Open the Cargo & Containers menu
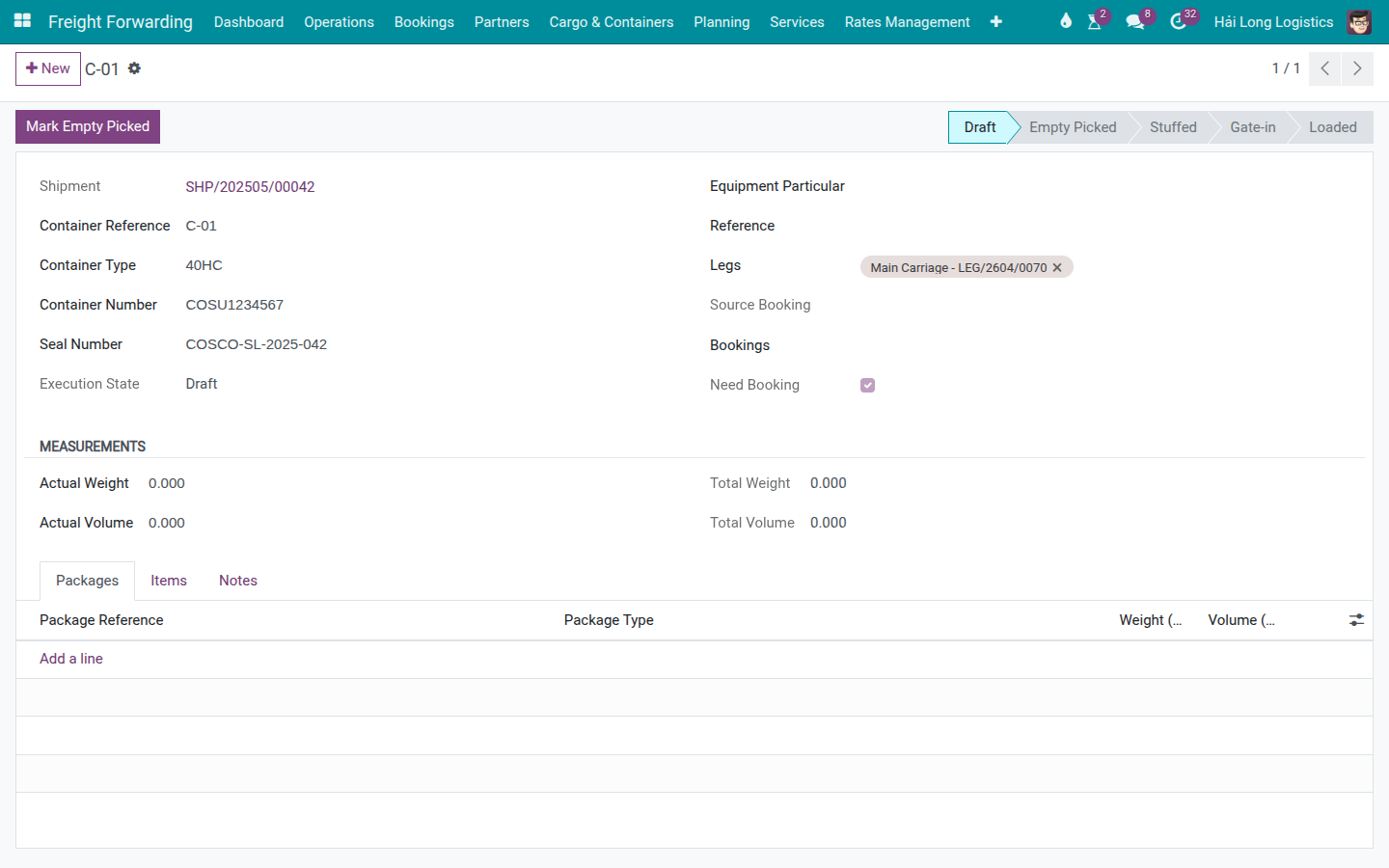This screenshot has width=1389, height=868. (x=612, y=21)
